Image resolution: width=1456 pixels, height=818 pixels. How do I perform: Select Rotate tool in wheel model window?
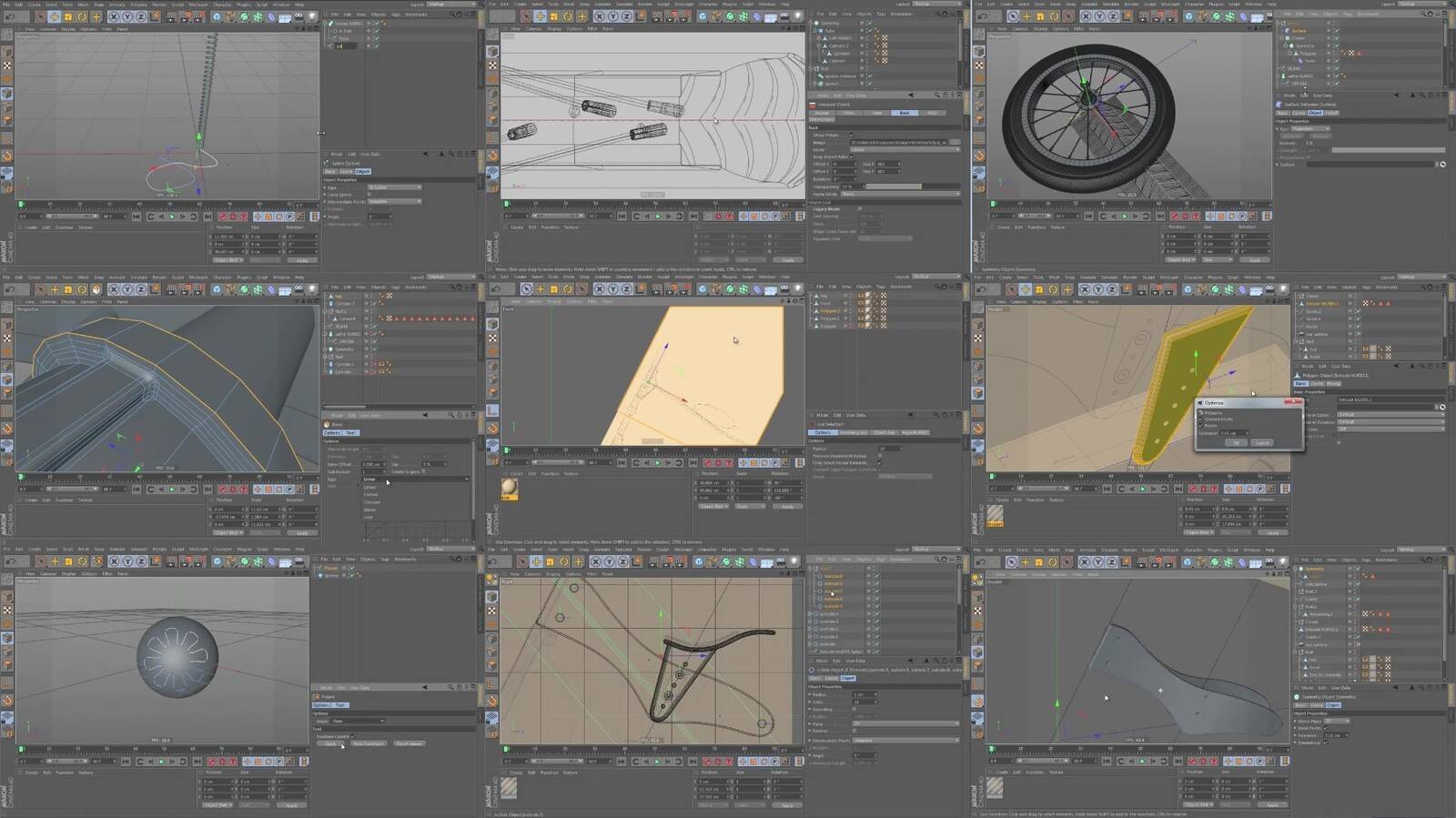point(1053,16)
